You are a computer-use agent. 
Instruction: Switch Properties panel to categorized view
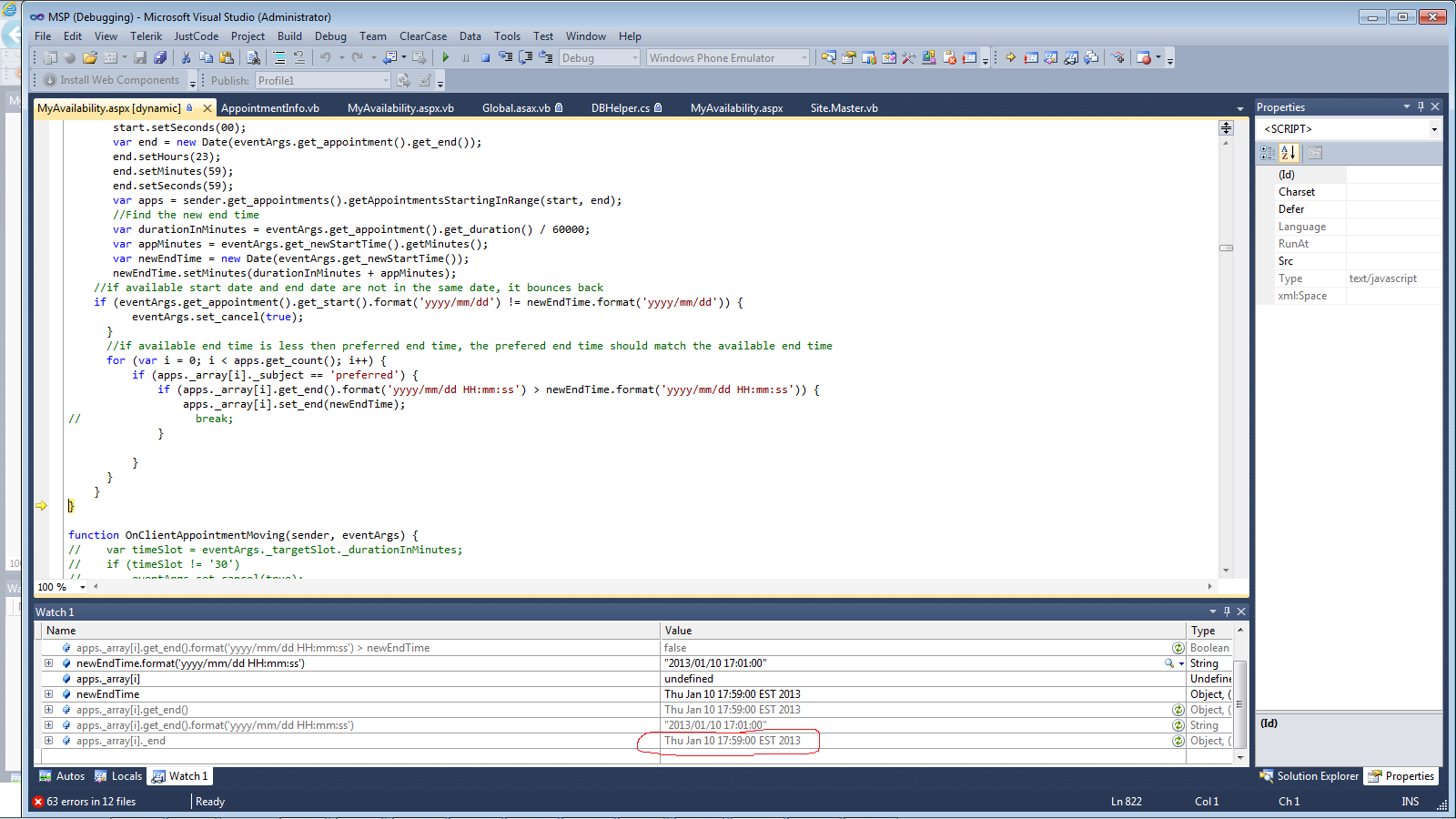pyautogui.click(x=1268, y=153)
